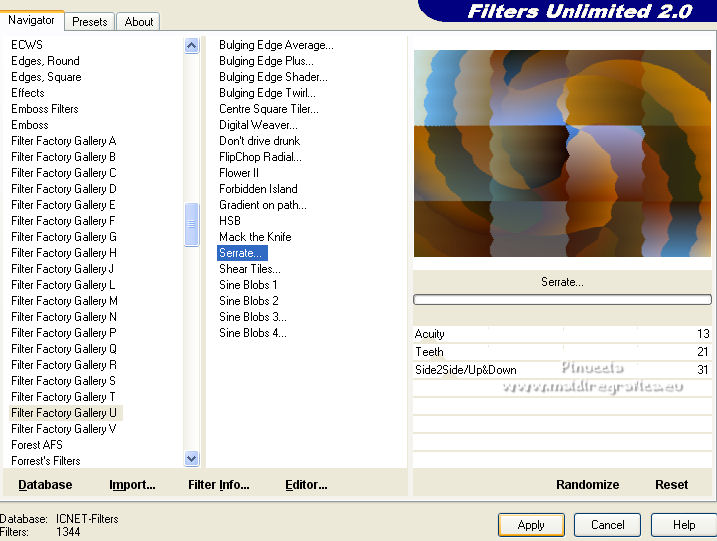The image size is (717, 541).
Task: Randomize the filter settings
Action: (x=588, y=484)
